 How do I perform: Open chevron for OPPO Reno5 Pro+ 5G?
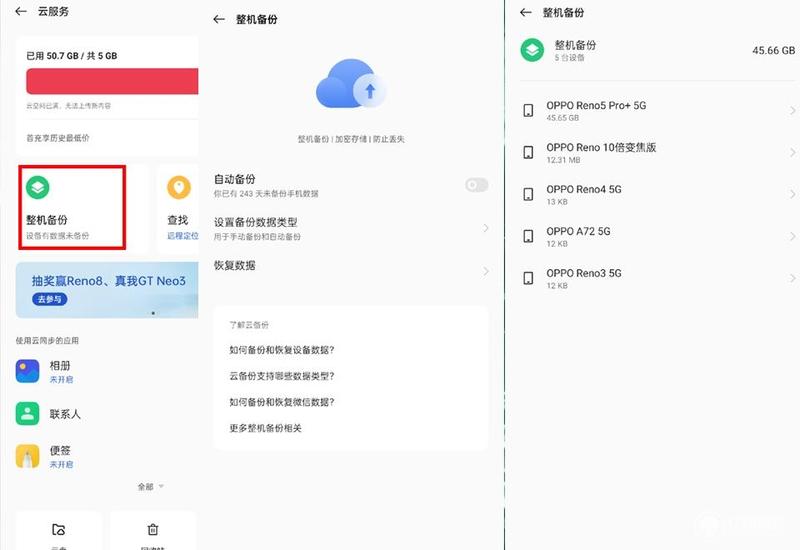[792, 111]
